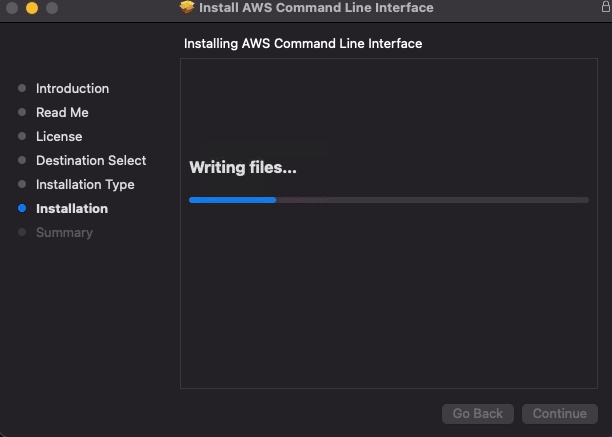Click the Writing files status text
Screen dimensions: 612x437
click(243, 167)
